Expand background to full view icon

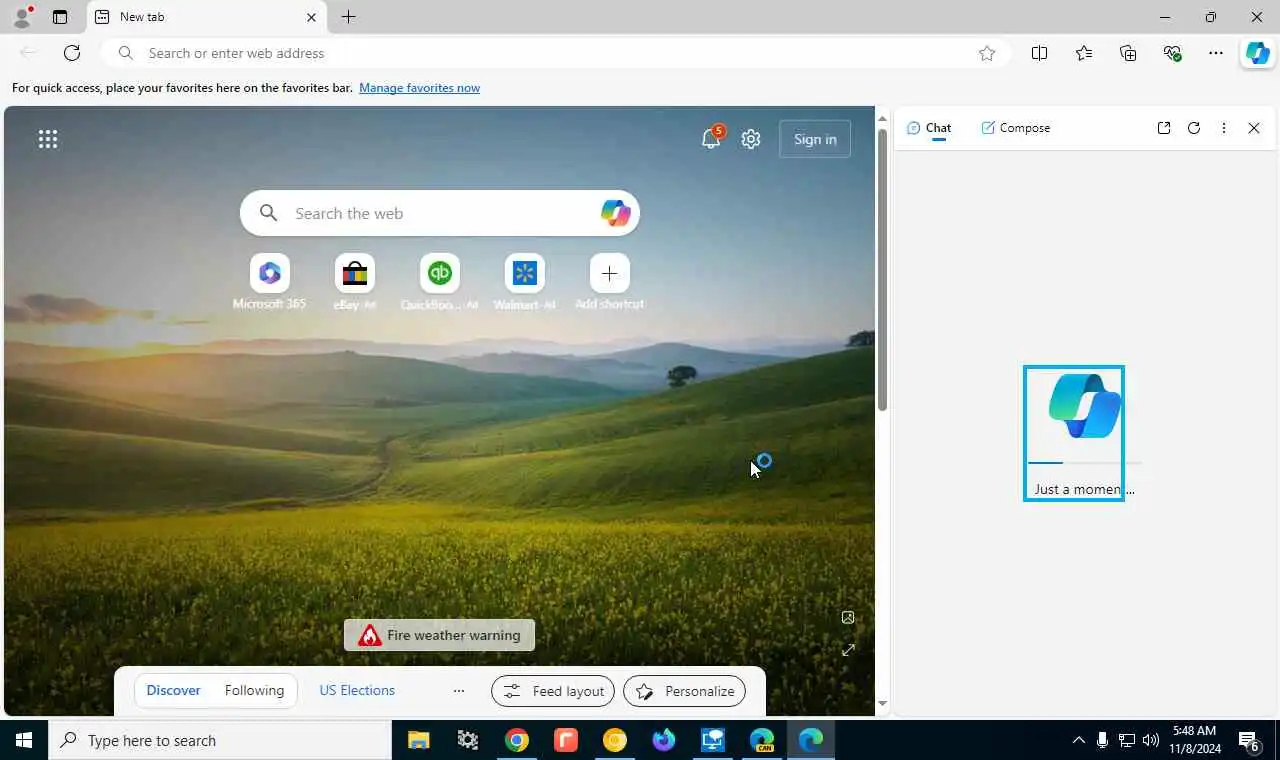click(x=848, y=650)
